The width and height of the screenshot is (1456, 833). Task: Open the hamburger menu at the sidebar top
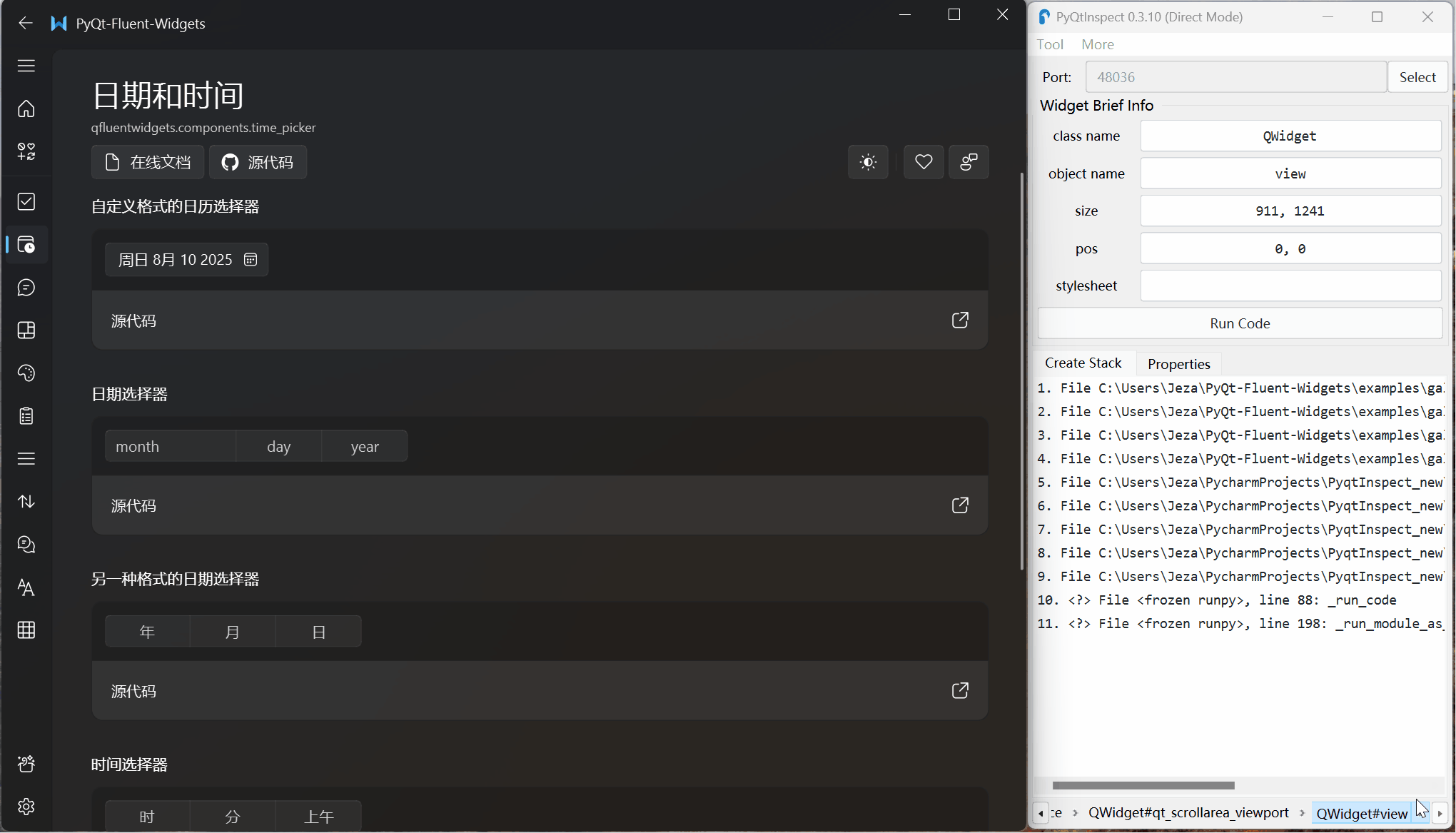26,66
